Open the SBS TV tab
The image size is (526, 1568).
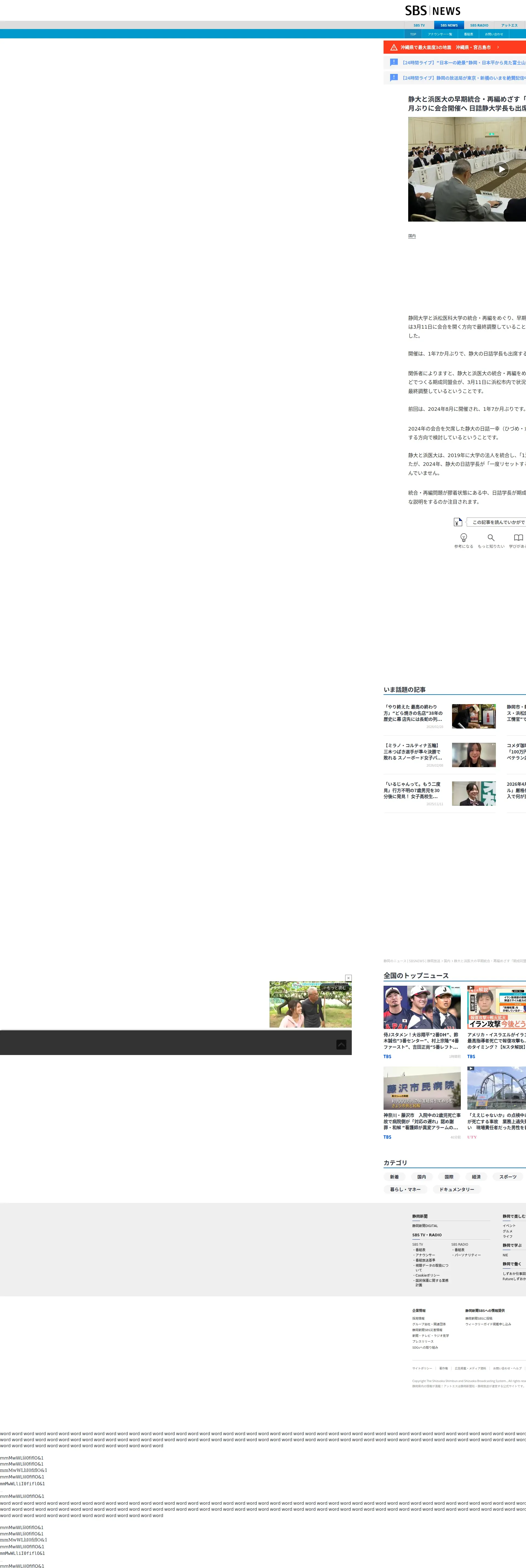point(419,25)
